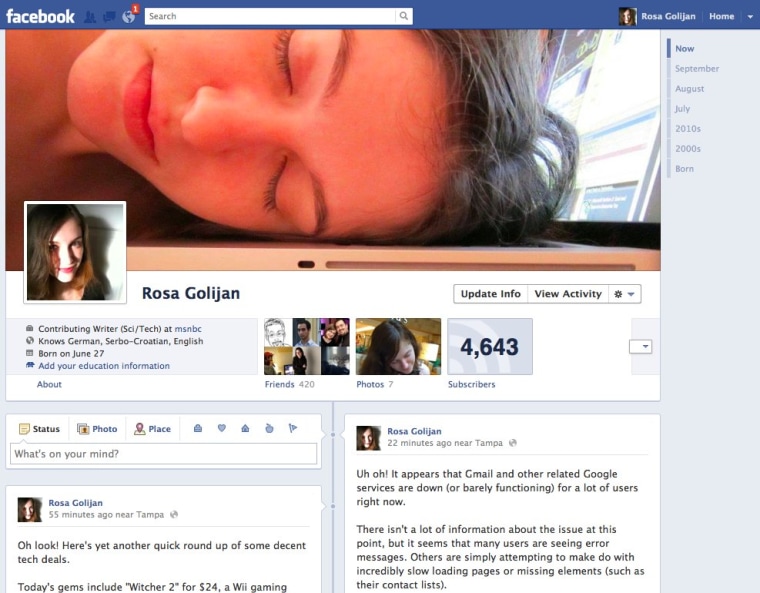Screen dimensions: 760x593
Task: Click the calendar icon beside Born on June 27
Action: coord(30,353)
